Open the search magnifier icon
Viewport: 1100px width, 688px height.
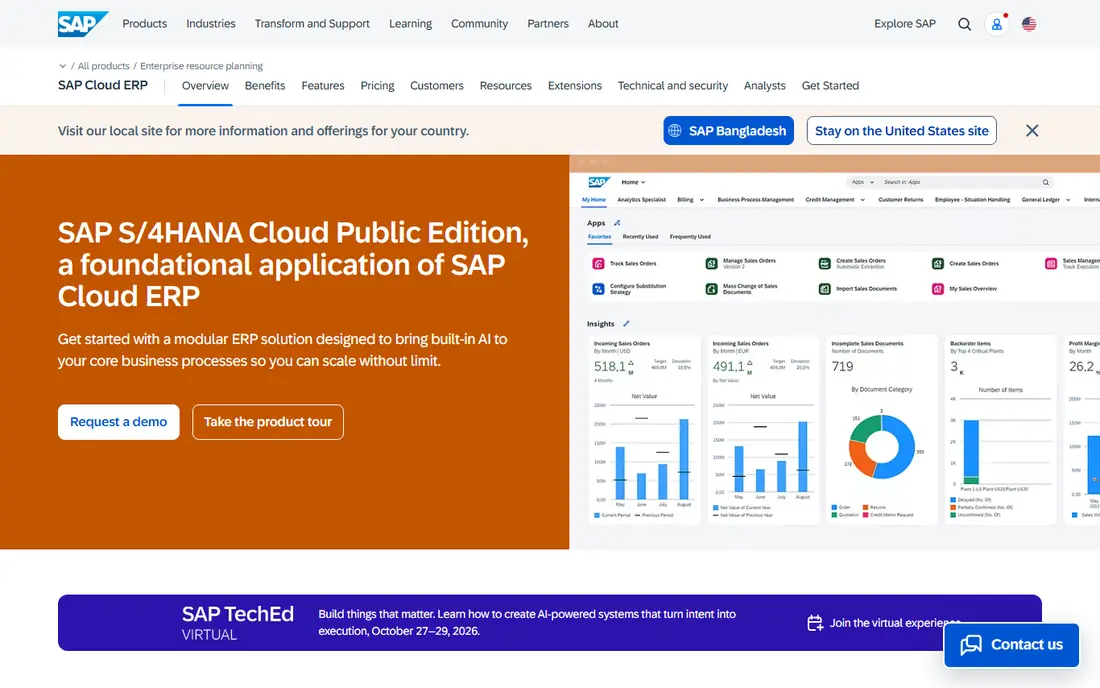(965, 24)
